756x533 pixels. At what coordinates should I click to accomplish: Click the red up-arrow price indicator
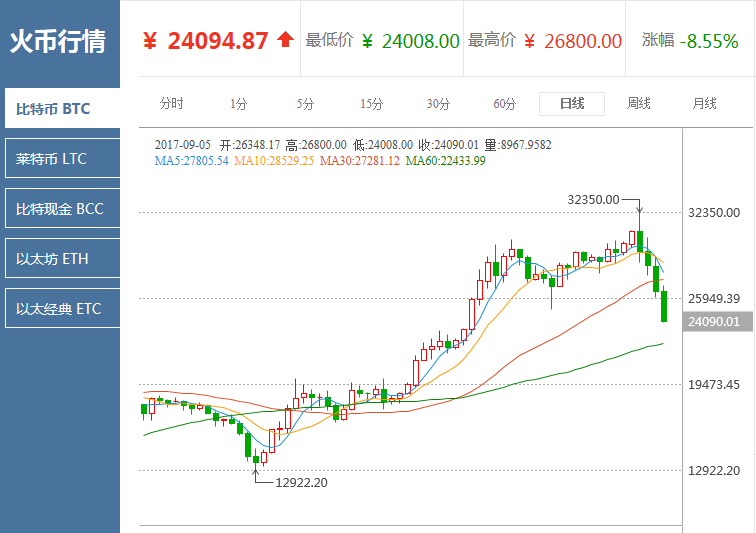[285, 40]
